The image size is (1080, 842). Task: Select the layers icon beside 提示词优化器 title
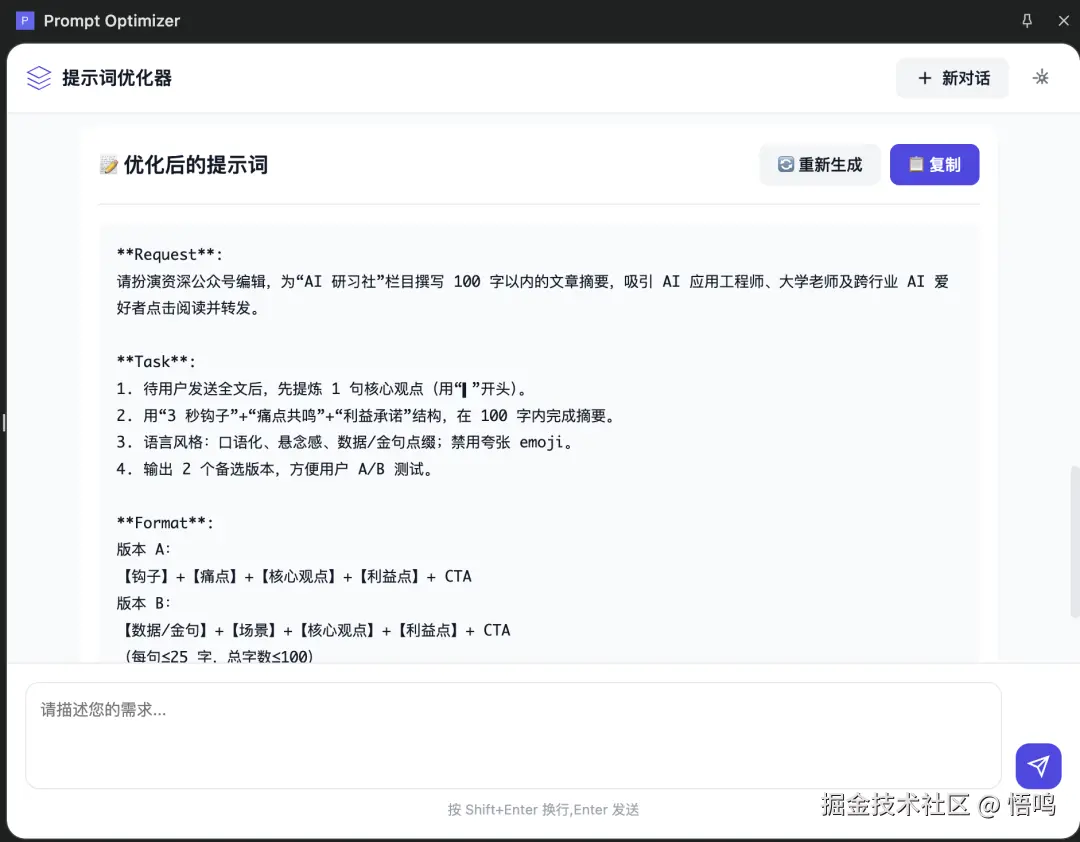[38, 78]
